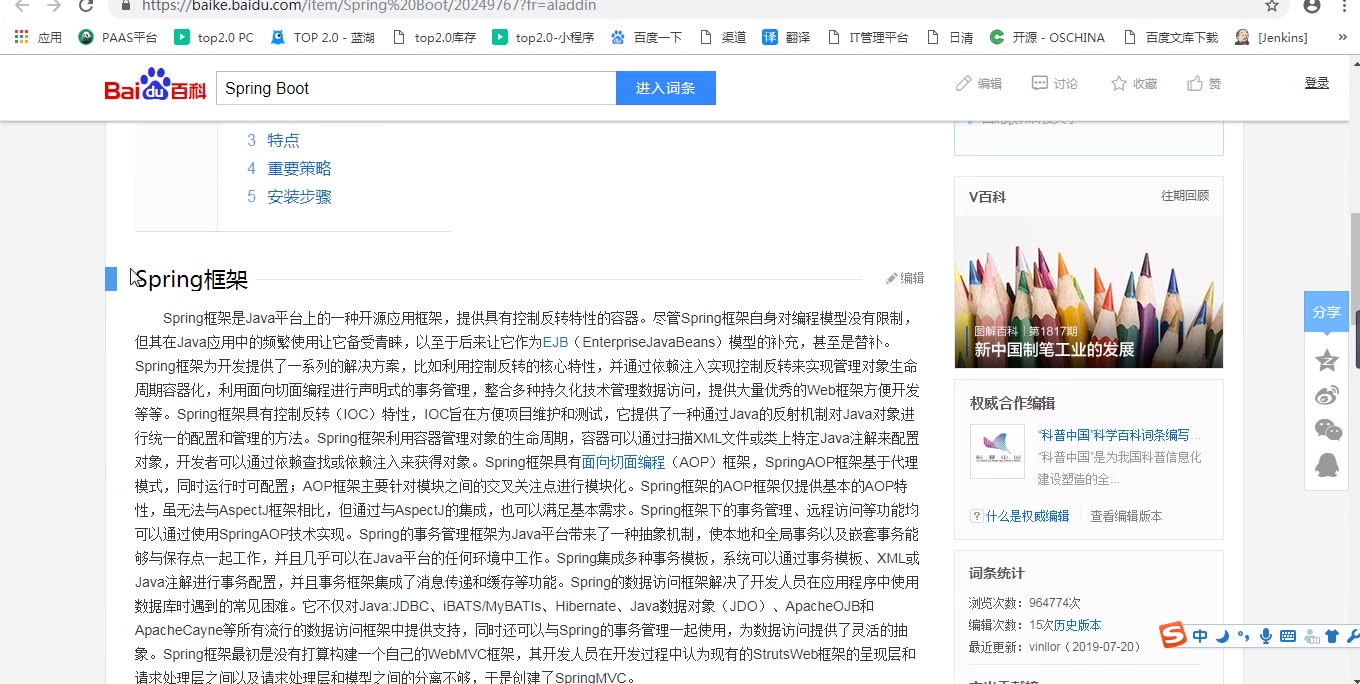The height and width of the screenshot is (684, 1360).
Task: Open 历史版本 in 词条统计
Action: [x=1077, y=625]
